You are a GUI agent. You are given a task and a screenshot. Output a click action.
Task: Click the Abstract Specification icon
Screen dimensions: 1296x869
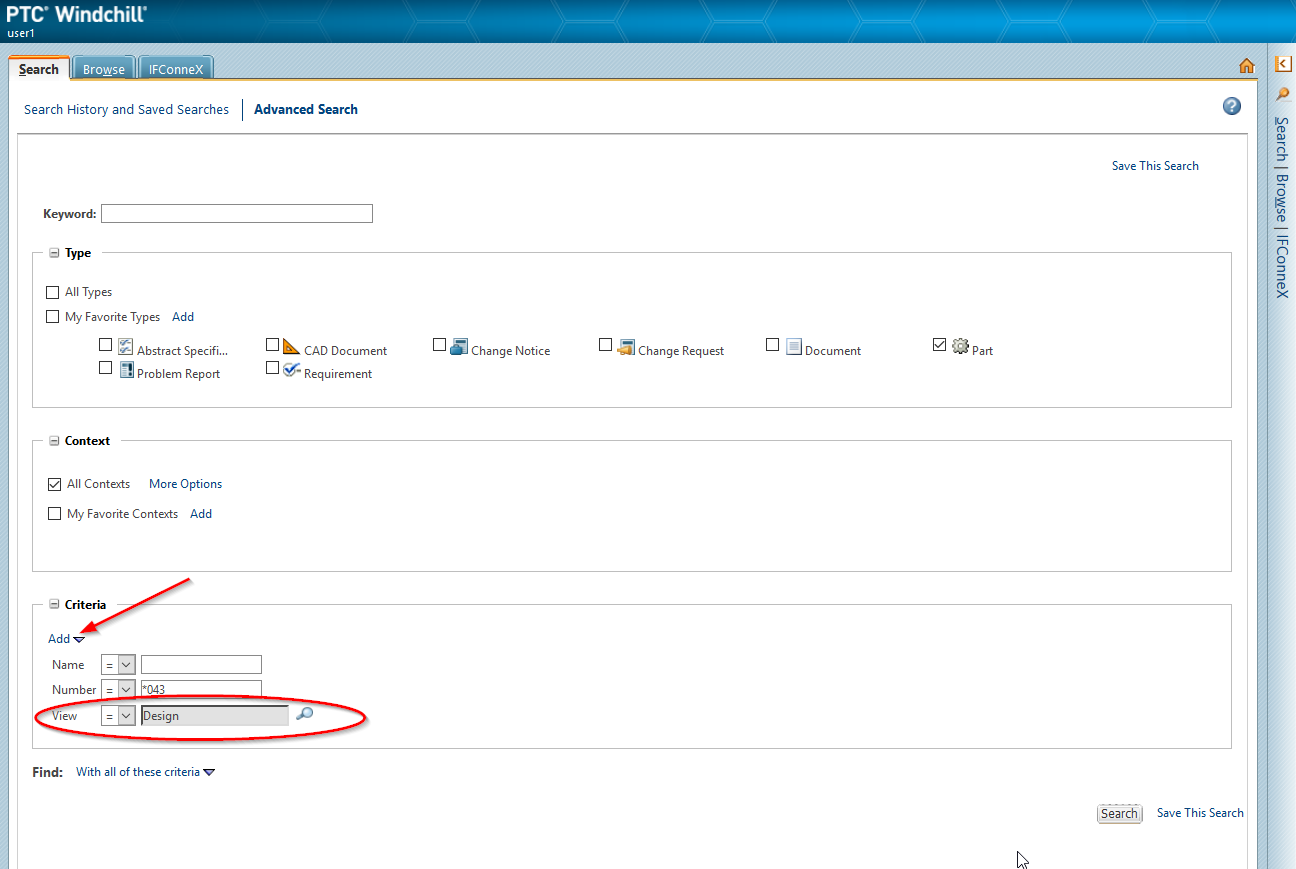[x=126, y=346]
